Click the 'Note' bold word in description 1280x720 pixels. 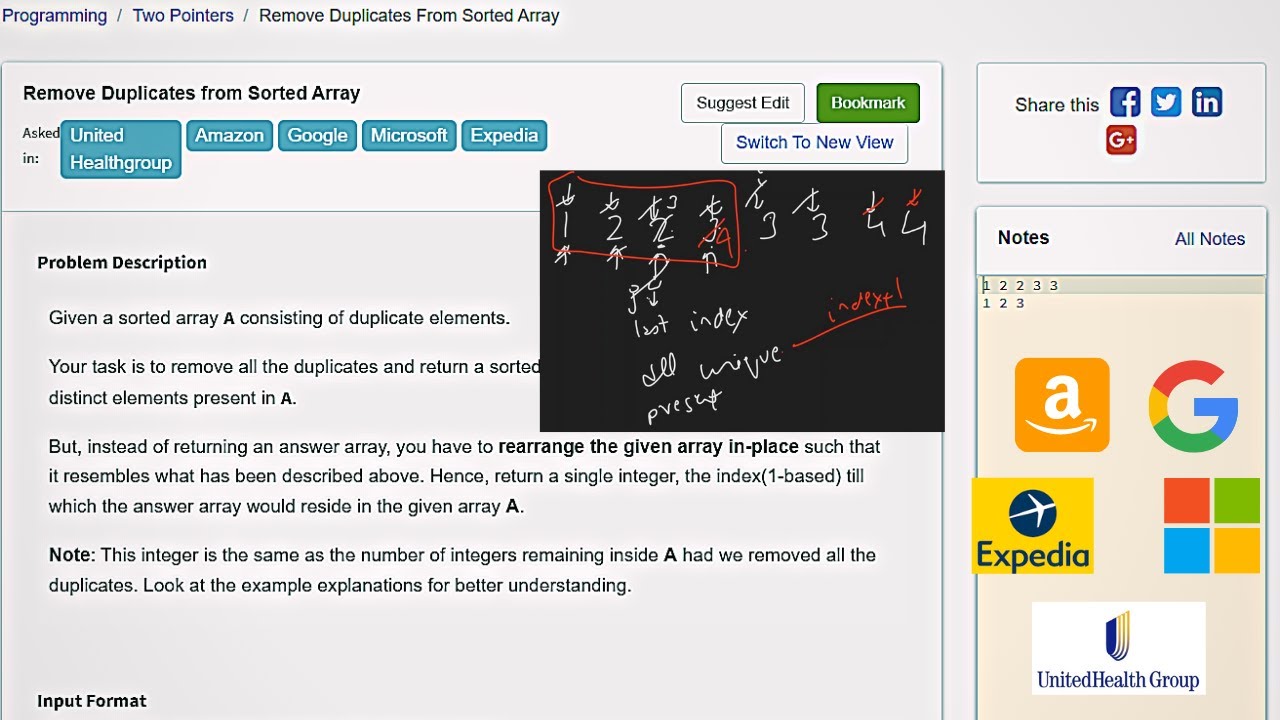pyautogui.click(x=70, y=555)
